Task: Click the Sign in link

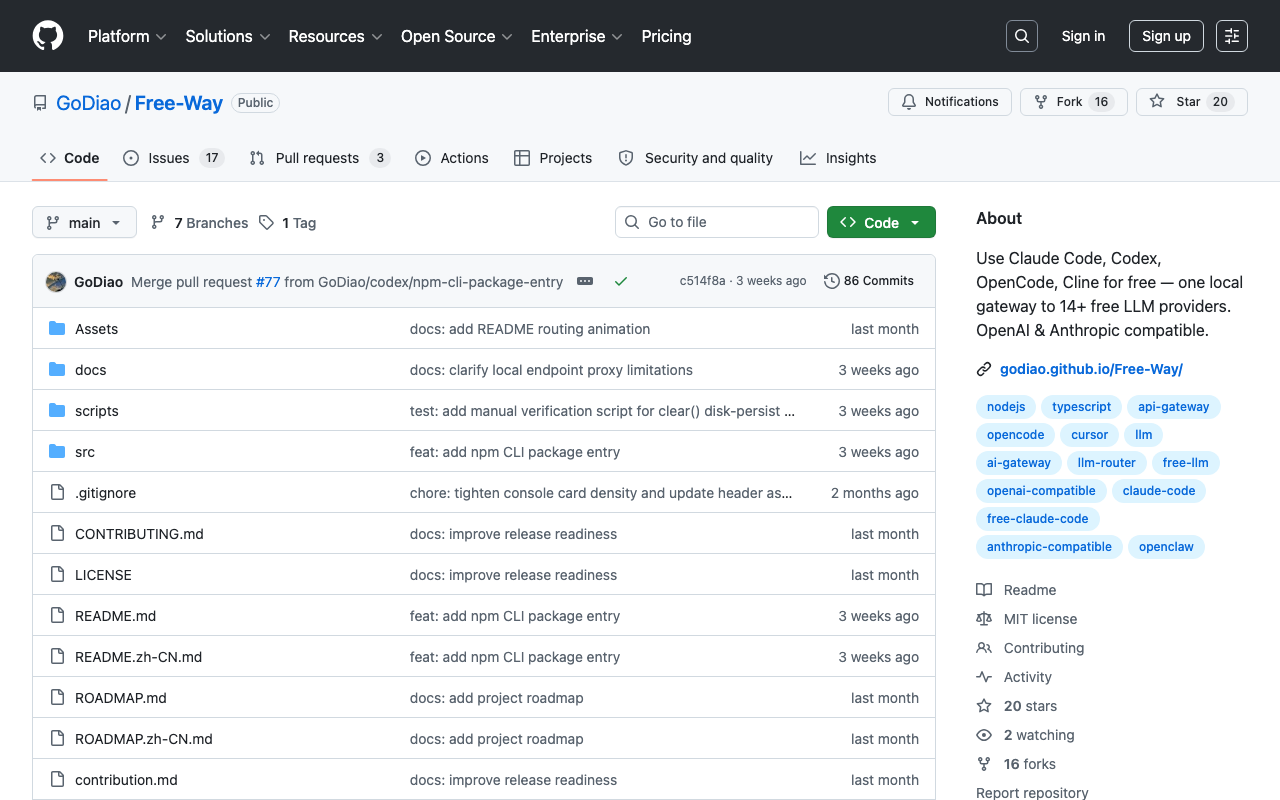Action: [1083, 36]
